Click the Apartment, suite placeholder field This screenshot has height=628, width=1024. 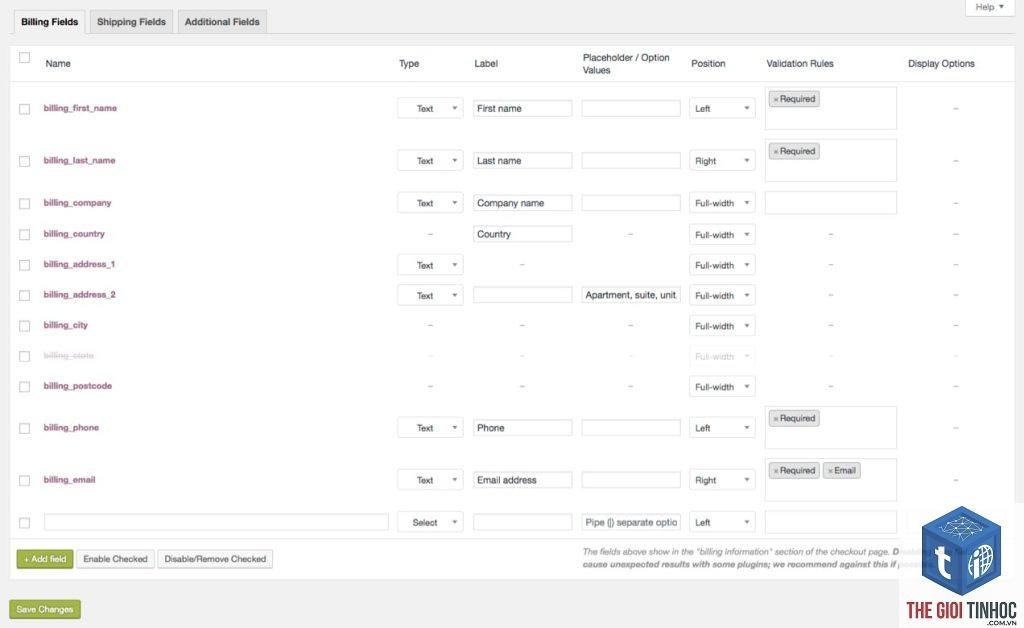click(631, 295)
